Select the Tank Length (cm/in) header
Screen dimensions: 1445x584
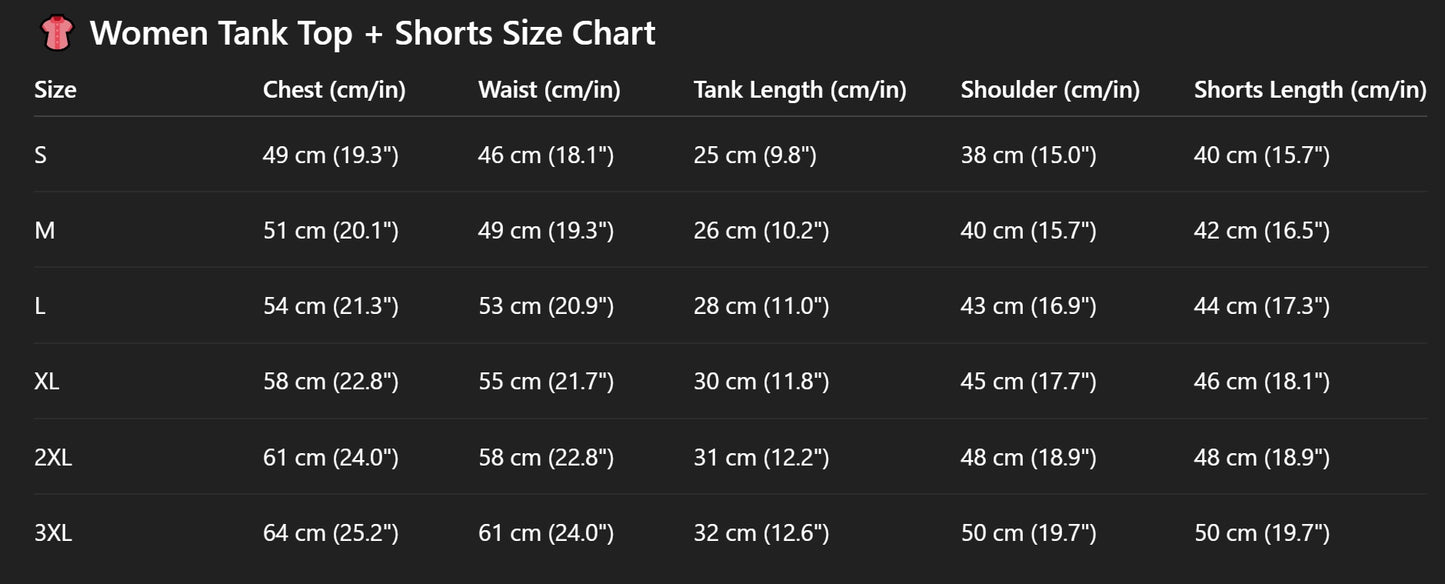click(800, 90)
